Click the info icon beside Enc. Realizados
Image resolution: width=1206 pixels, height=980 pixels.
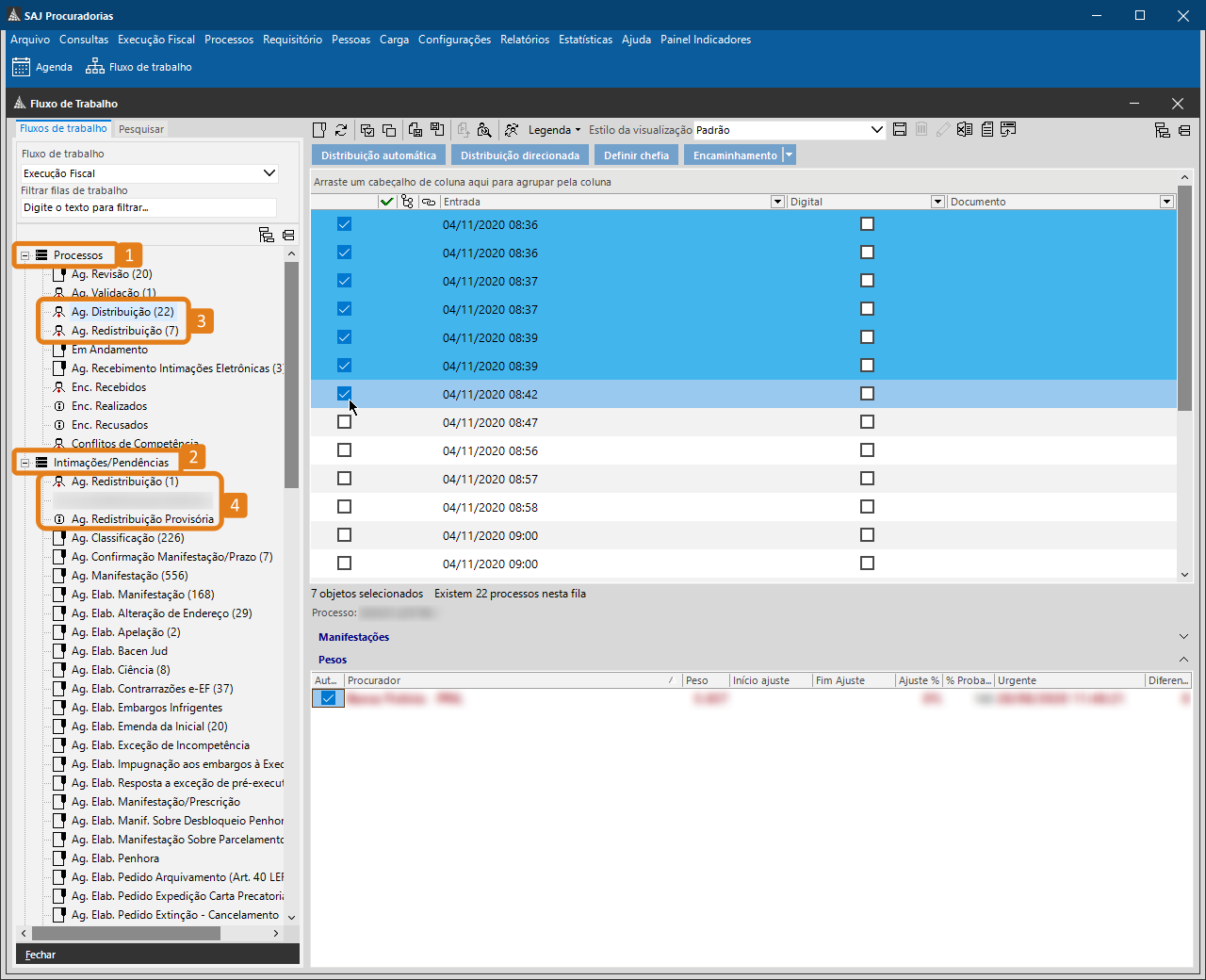pos(59,406)
